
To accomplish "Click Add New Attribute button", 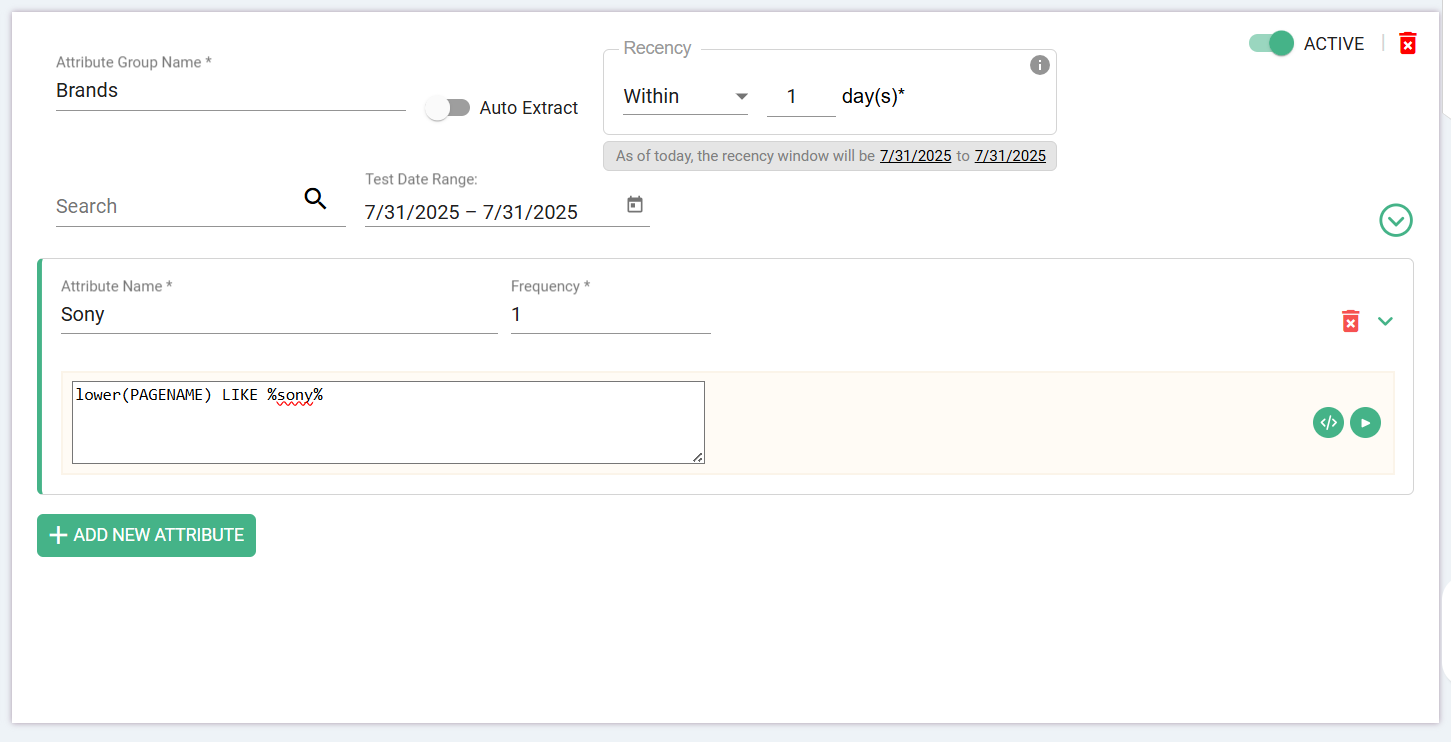I will (146, 535).
